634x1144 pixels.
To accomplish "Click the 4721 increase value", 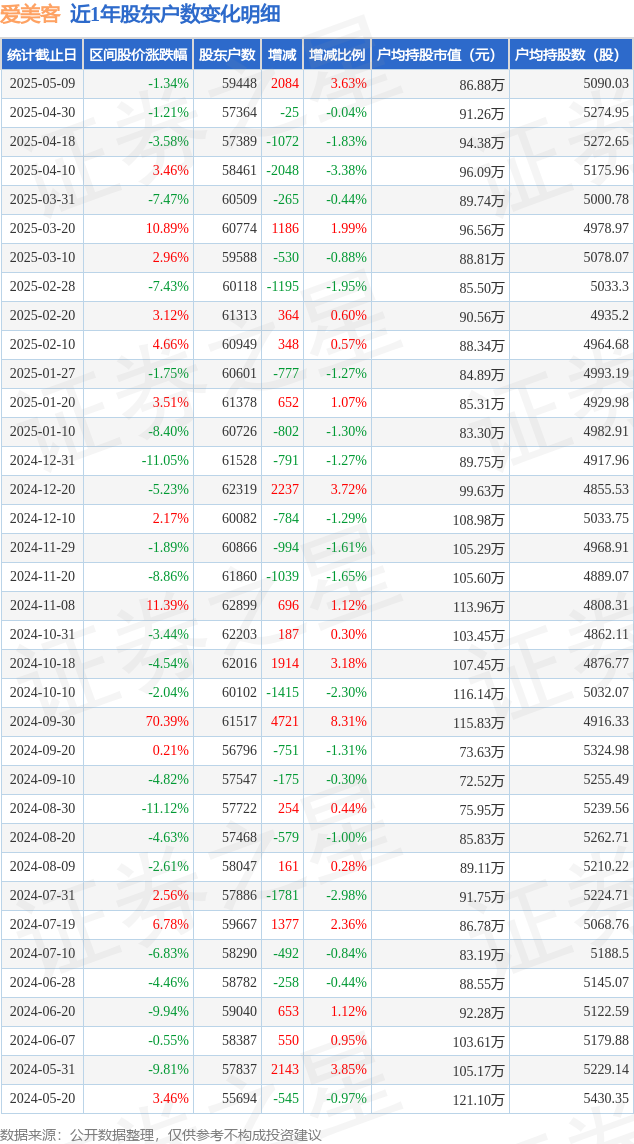I will (285, 722).
